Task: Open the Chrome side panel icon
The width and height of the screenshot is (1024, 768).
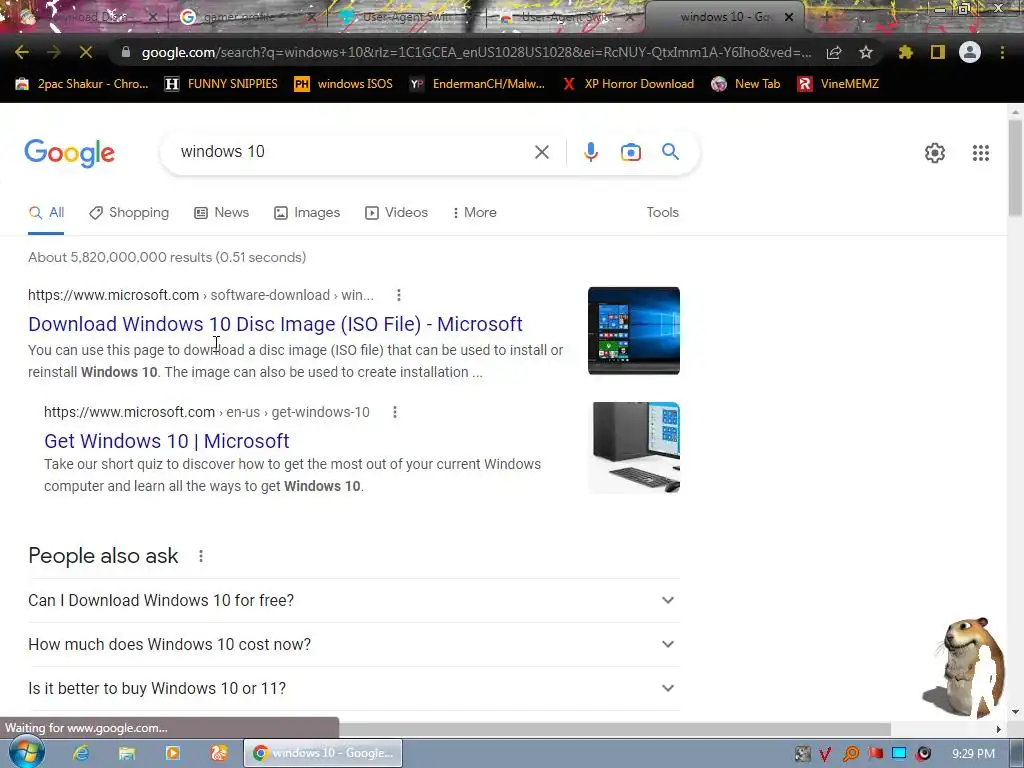Action: pos(938,52)
